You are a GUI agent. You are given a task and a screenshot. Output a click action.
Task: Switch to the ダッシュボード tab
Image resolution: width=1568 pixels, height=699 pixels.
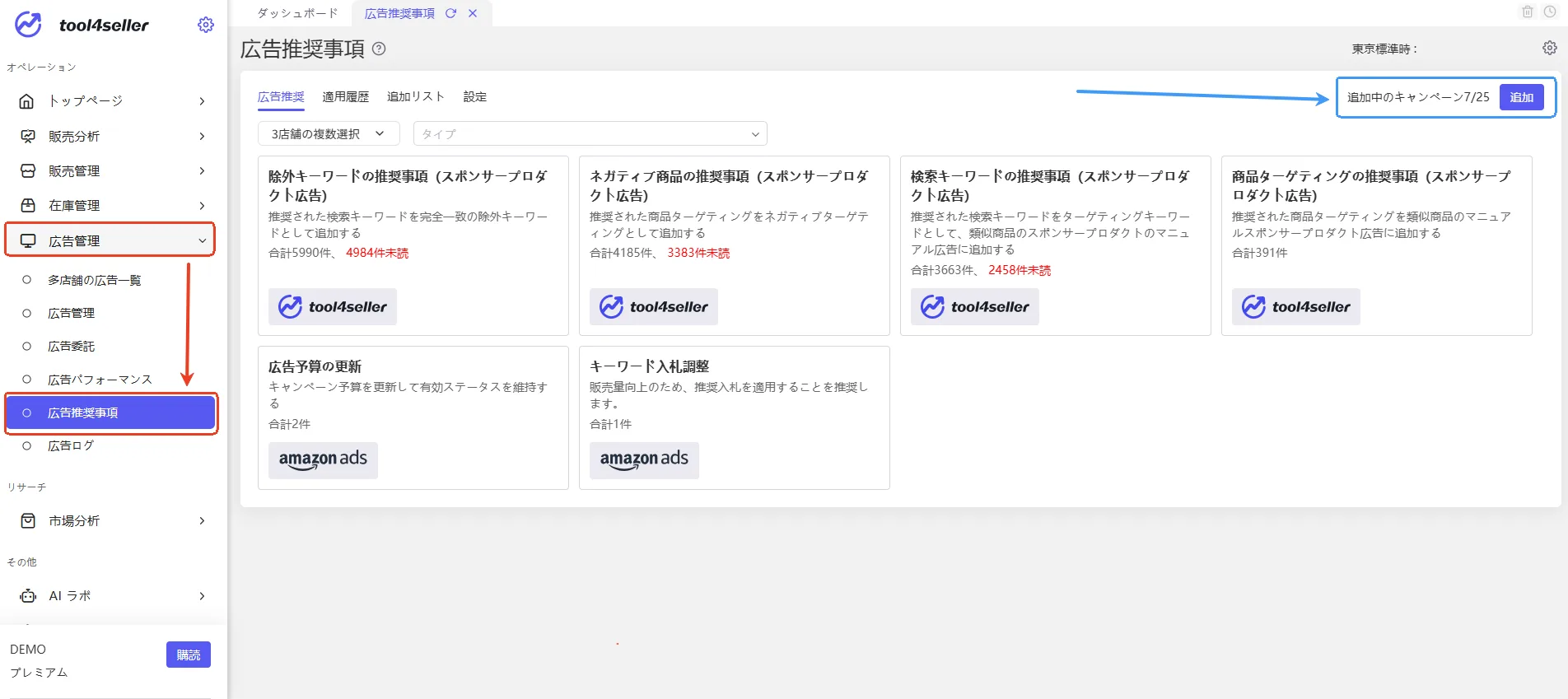tap(297, 13)
